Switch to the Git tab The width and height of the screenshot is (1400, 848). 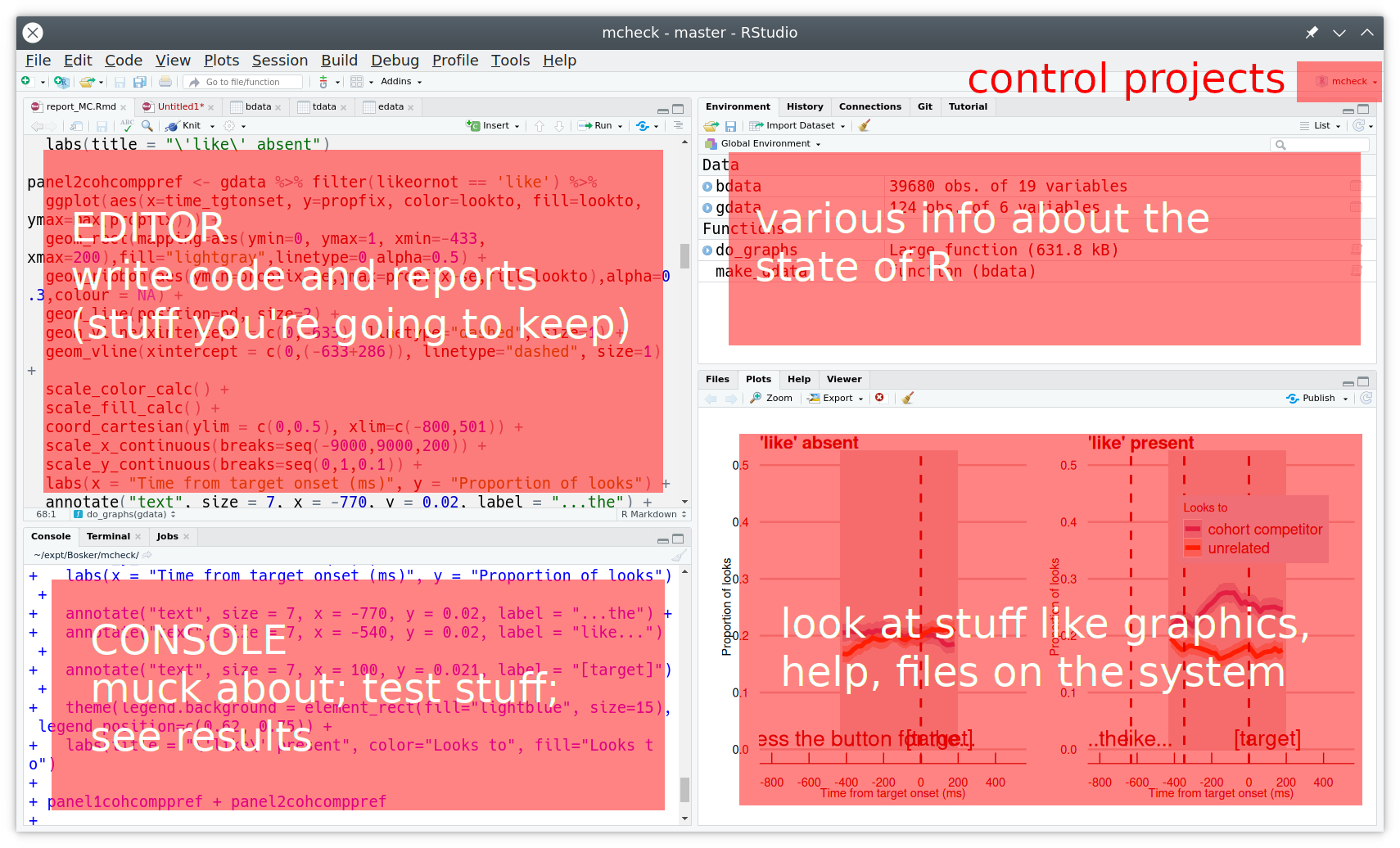tap(924, 106)
